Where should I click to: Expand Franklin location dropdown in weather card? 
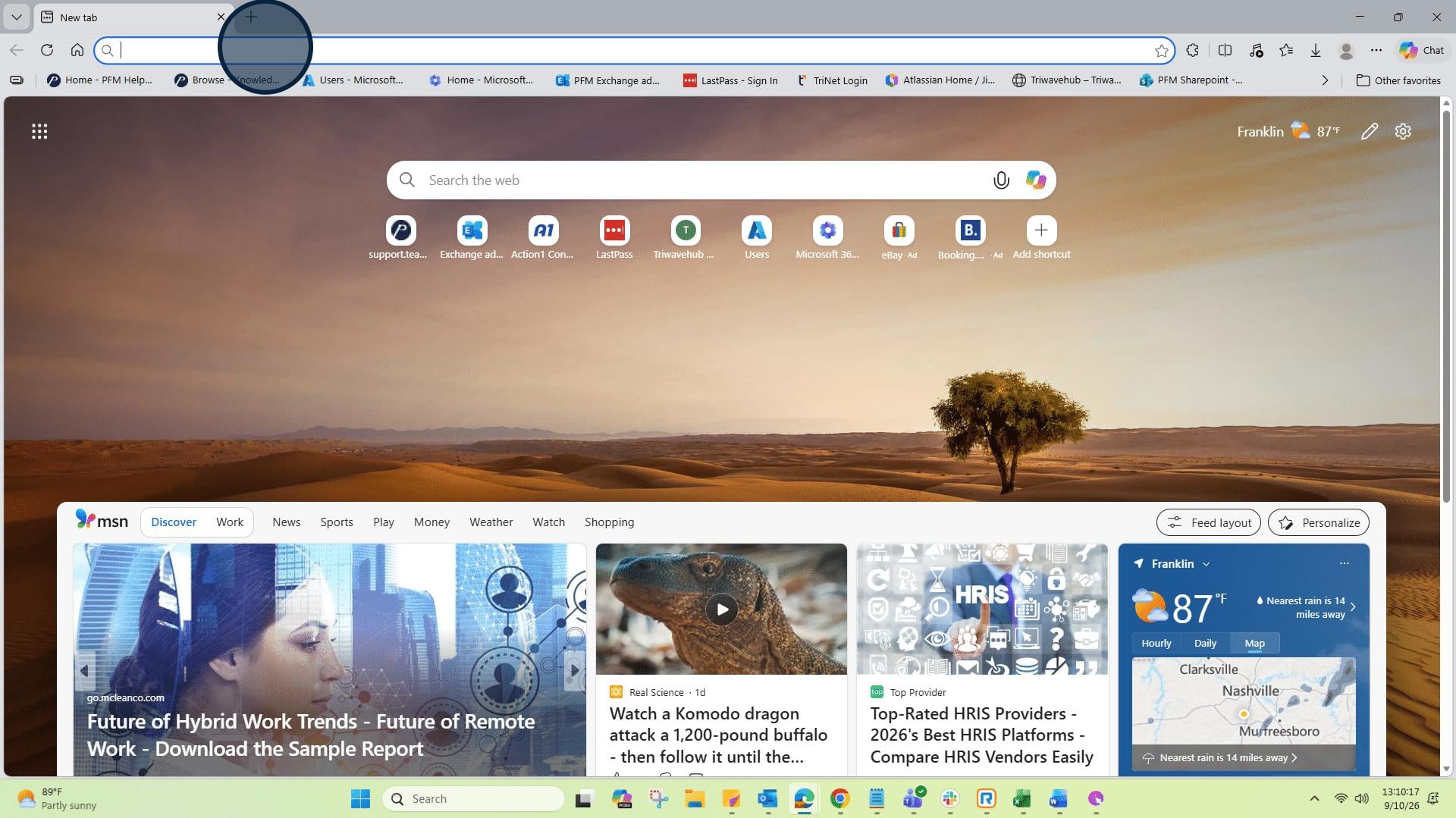(1206, 564)
